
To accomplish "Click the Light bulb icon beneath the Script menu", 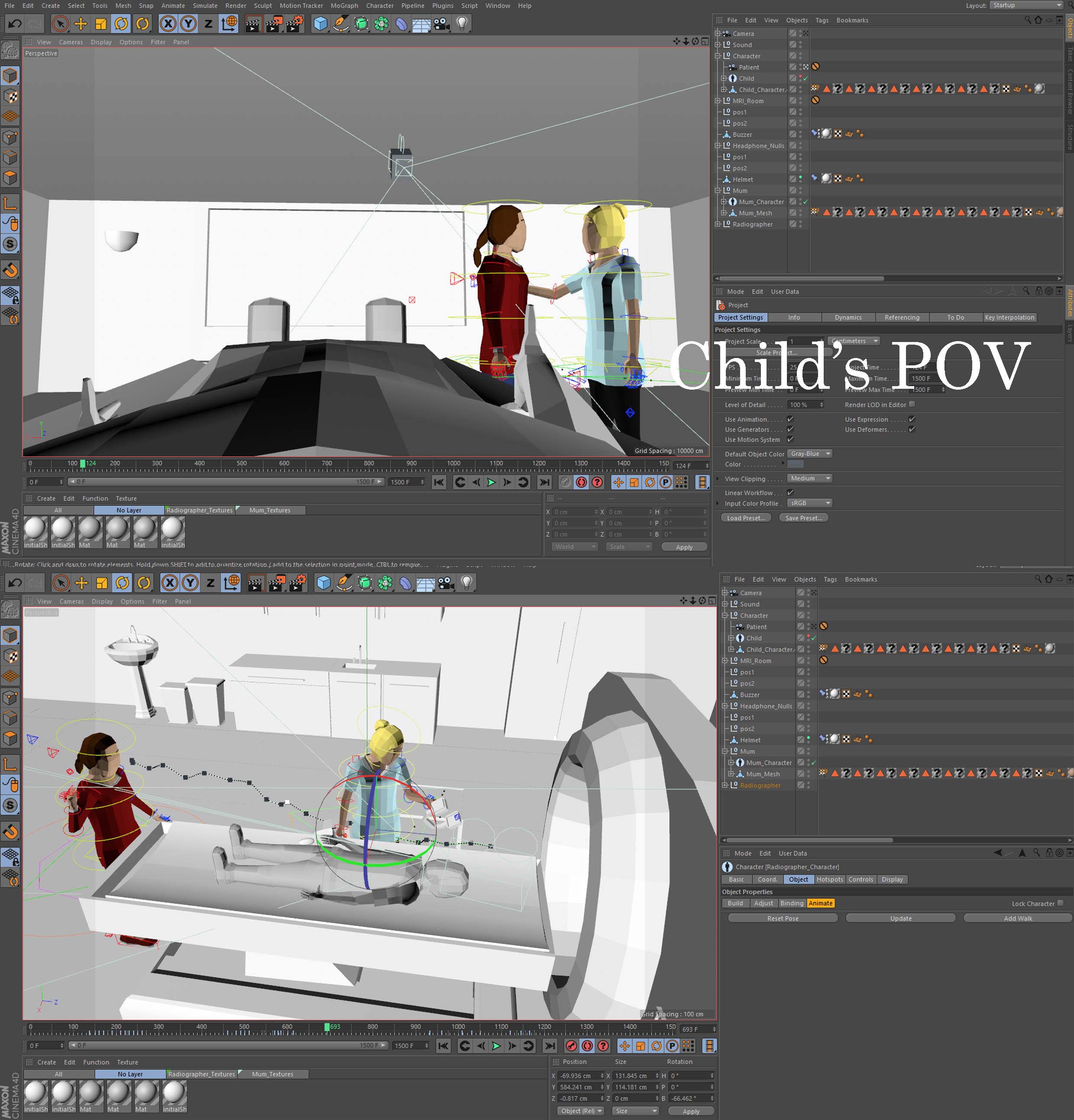I will point(462,23).
